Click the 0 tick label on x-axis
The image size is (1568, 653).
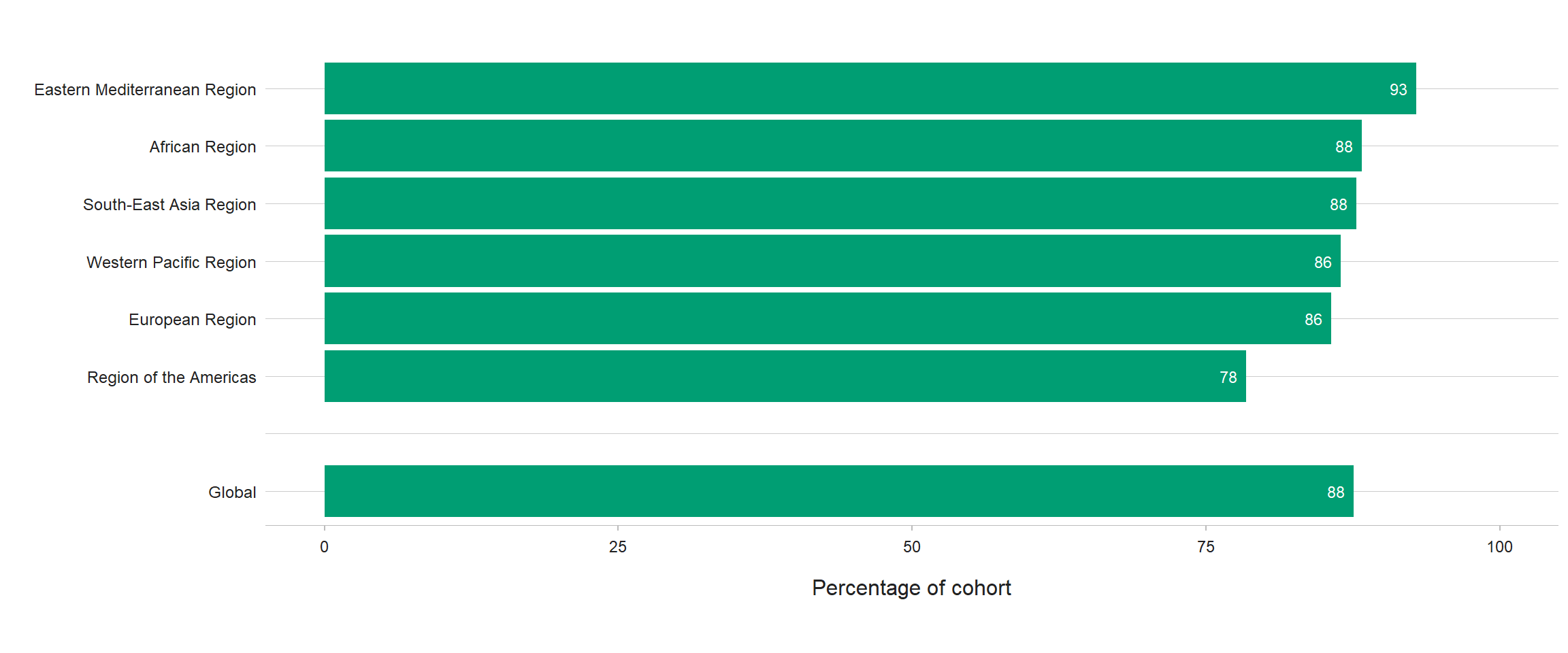(x=325, y=547)
